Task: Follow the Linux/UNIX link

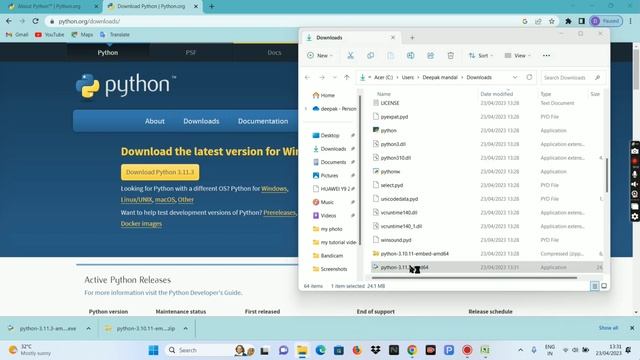Action: click(136, 200)
